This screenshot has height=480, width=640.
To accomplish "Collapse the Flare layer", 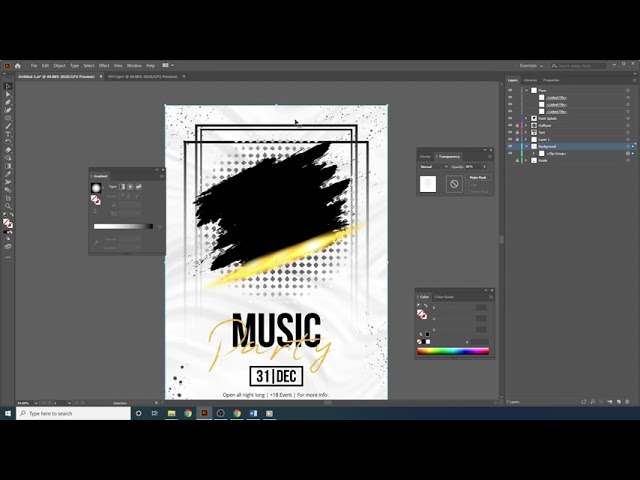I will pyautogui.click(x=526, y=90).
